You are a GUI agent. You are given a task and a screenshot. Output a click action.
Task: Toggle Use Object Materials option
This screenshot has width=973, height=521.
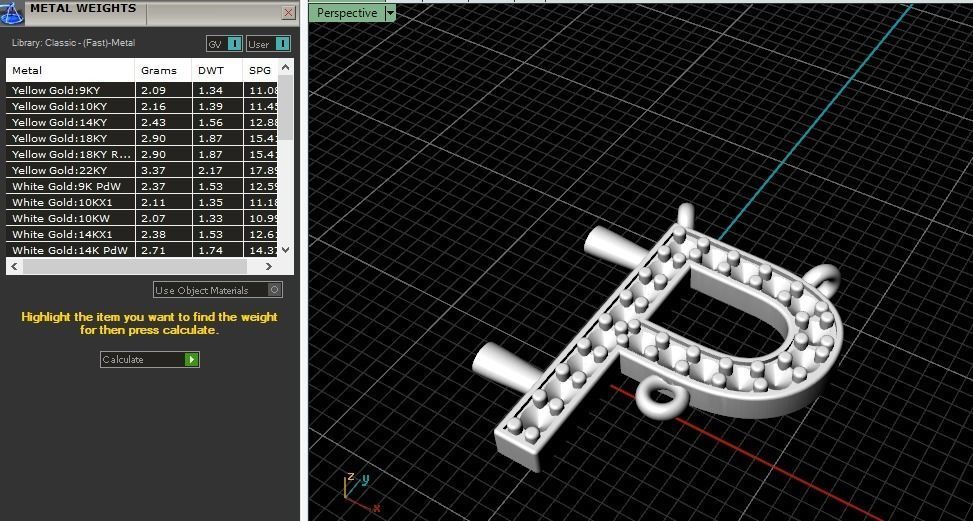pyautogui.click(x=218, y=290)
